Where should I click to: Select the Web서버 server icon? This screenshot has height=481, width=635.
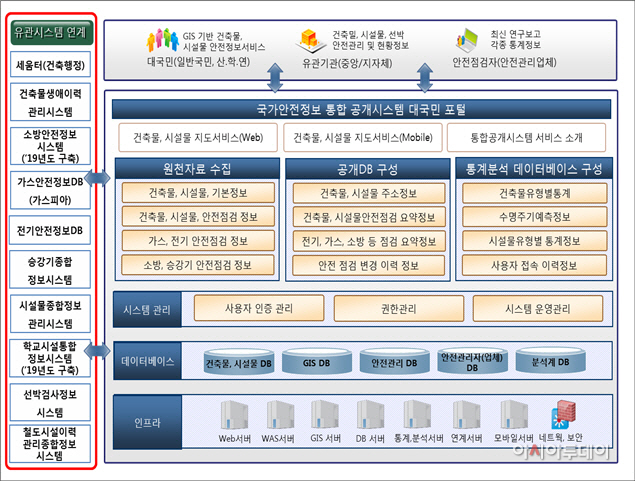click(234, 415)
